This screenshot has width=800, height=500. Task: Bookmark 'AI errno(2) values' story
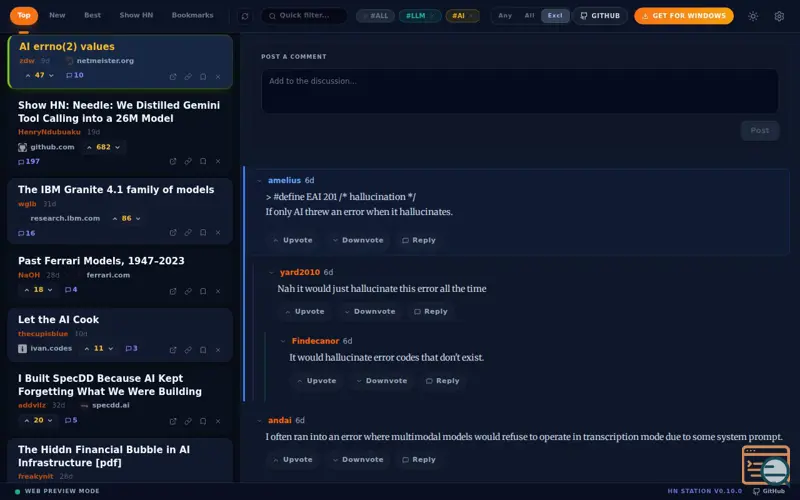203,77
